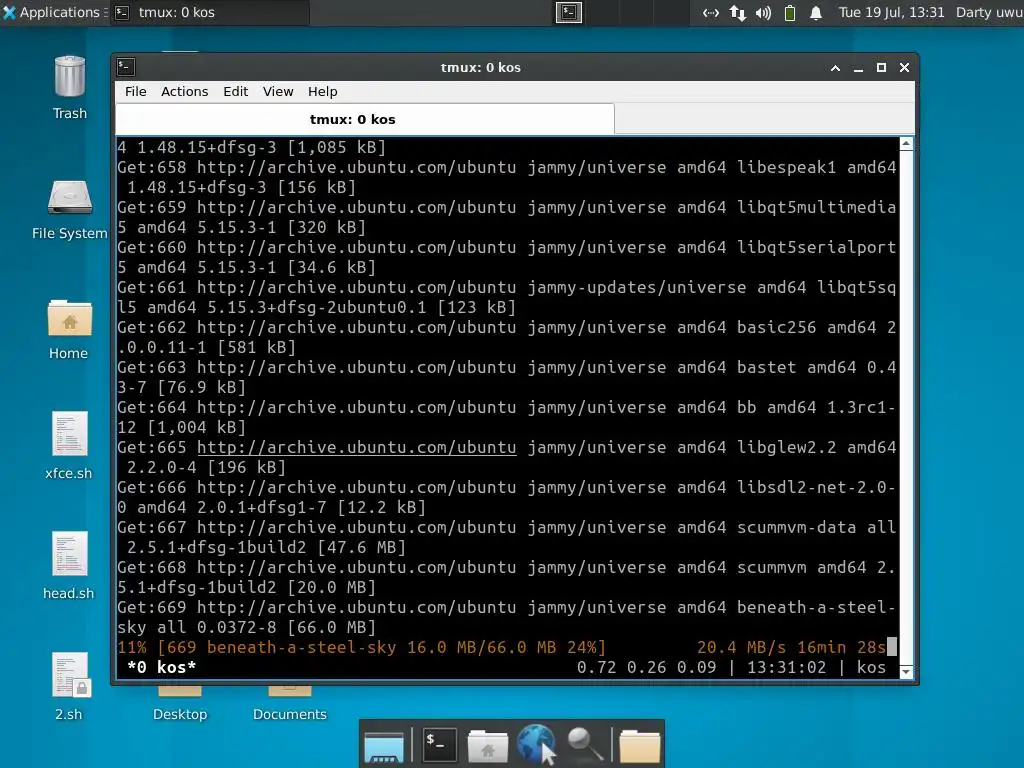Click the terminal scrollbar up arrow
The image size is (1024, 768).
coord(906,144)
